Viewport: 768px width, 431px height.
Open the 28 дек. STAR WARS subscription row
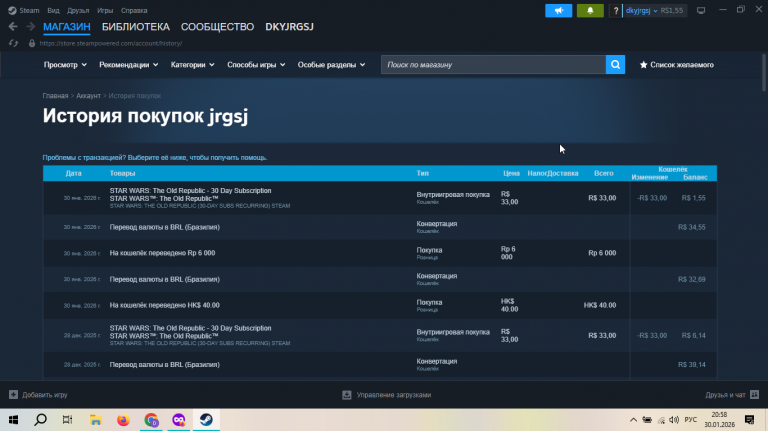pos(380,335)
